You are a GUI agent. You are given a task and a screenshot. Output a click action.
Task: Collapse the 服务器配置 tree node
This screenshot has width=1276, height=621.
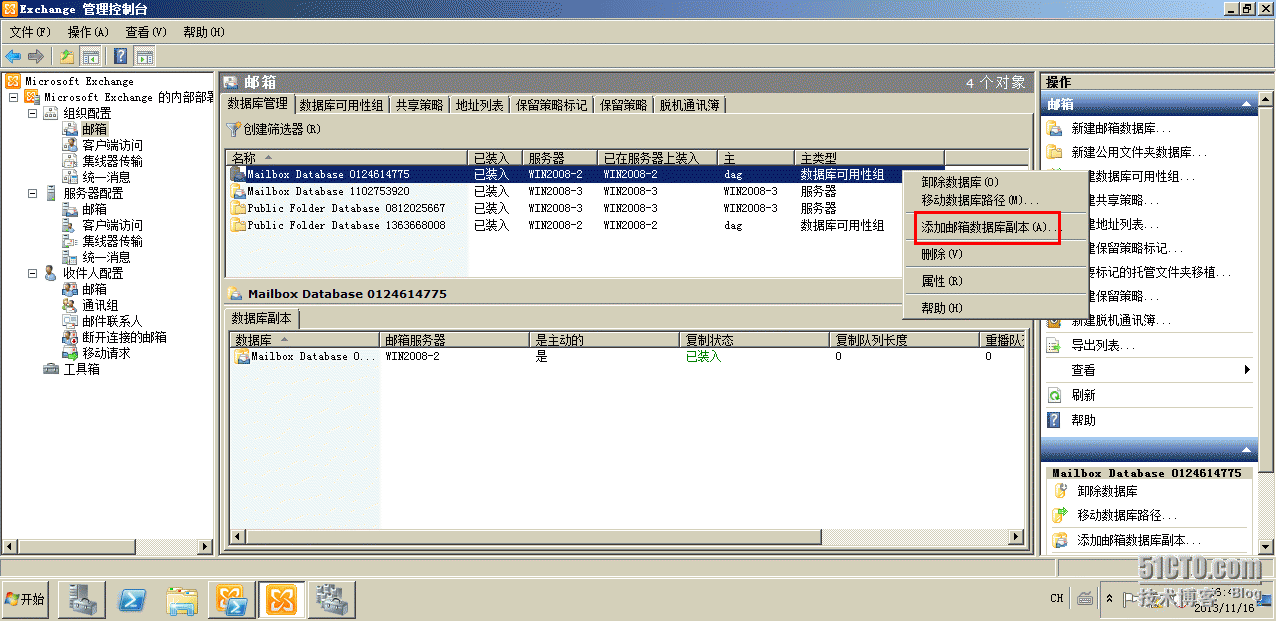(x=32, y=193)
